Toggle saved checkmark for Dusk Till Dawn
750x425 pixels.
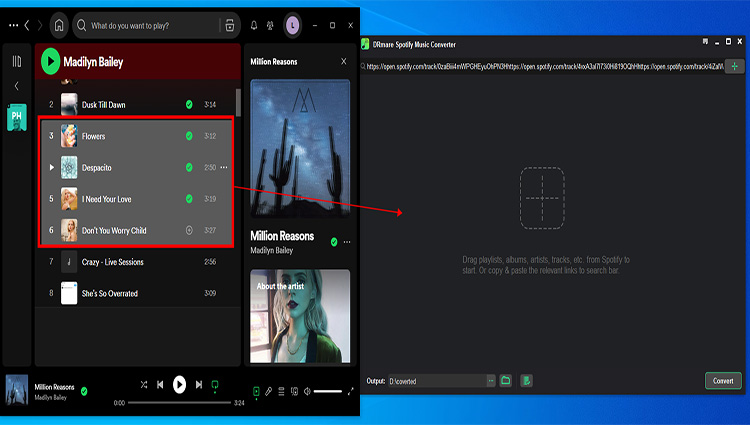[189, 104]
